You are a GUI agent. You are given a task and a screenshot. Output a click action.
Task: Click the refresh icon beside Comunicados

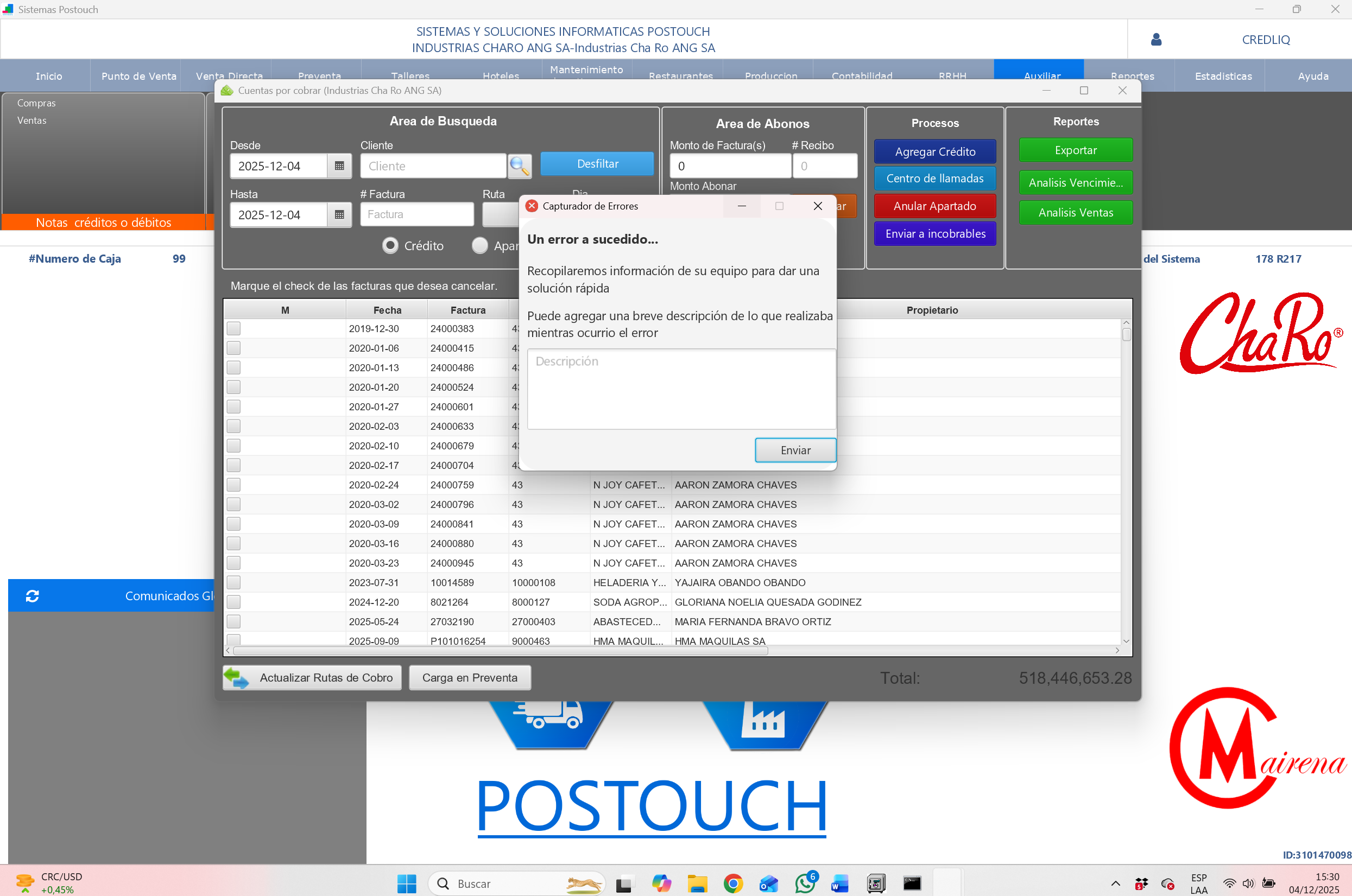(x=33, y=596)
